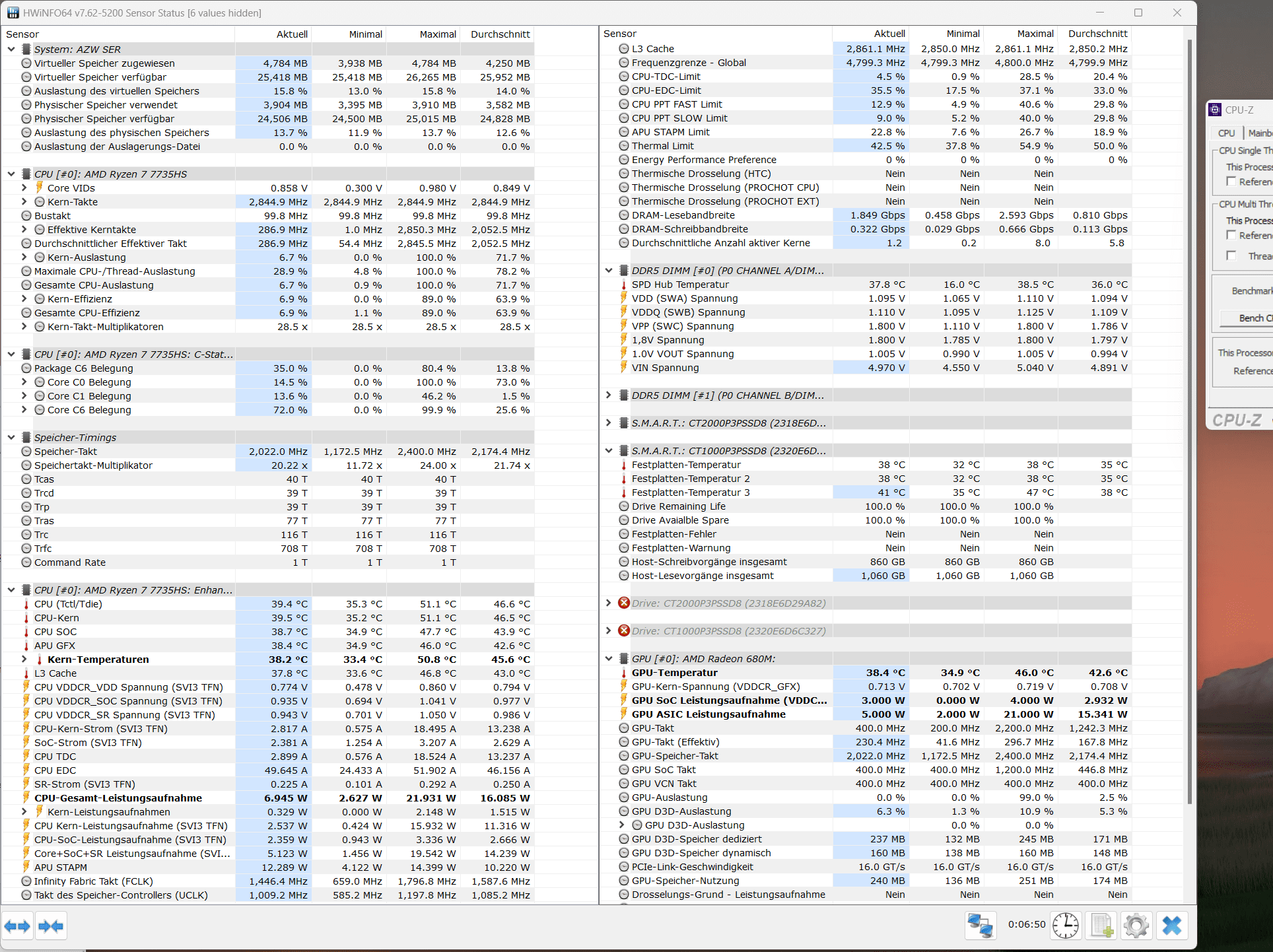Click the start logging sheet icon

tap(1101, 926)
